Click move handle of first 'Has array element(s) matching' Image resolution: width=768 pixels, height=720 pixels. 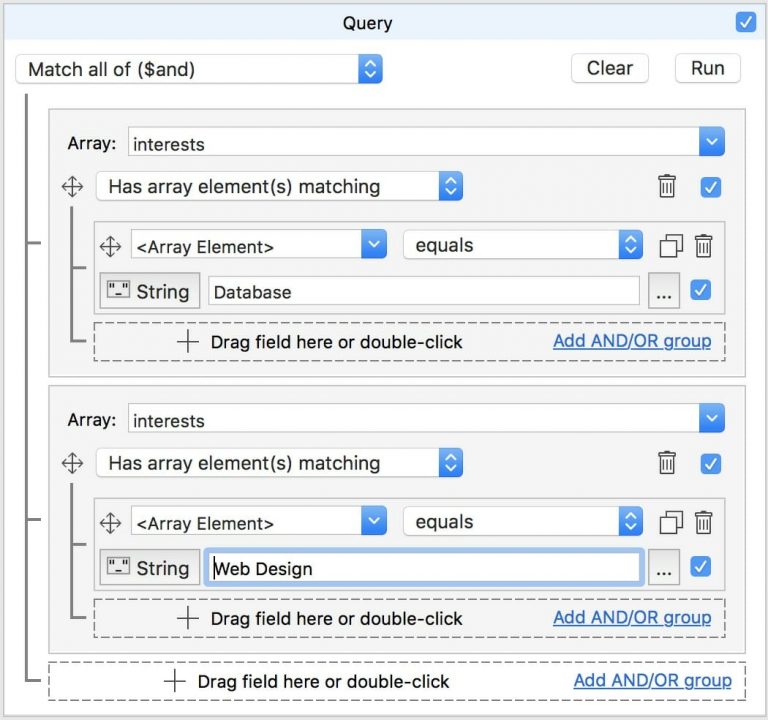click(x=72, y=187)
